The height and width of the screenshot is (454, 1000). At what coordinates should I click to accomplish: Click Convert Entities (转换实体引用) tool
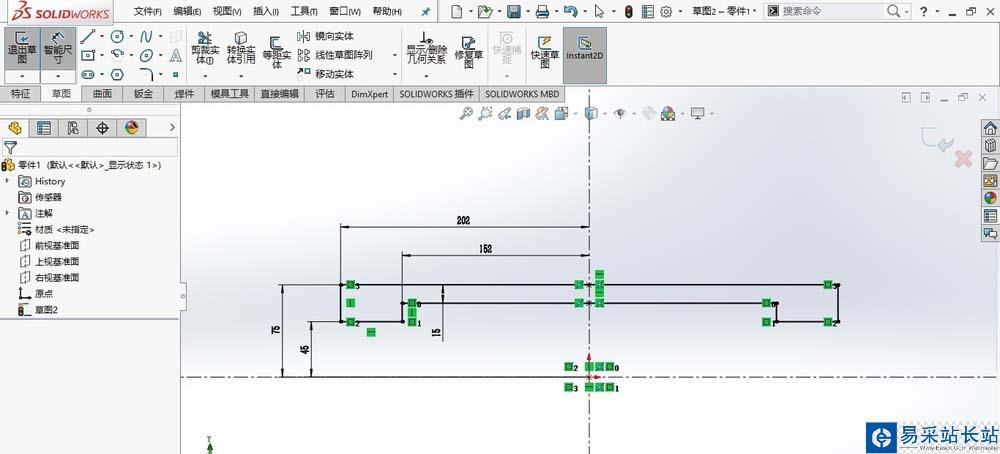pos(241,48)
